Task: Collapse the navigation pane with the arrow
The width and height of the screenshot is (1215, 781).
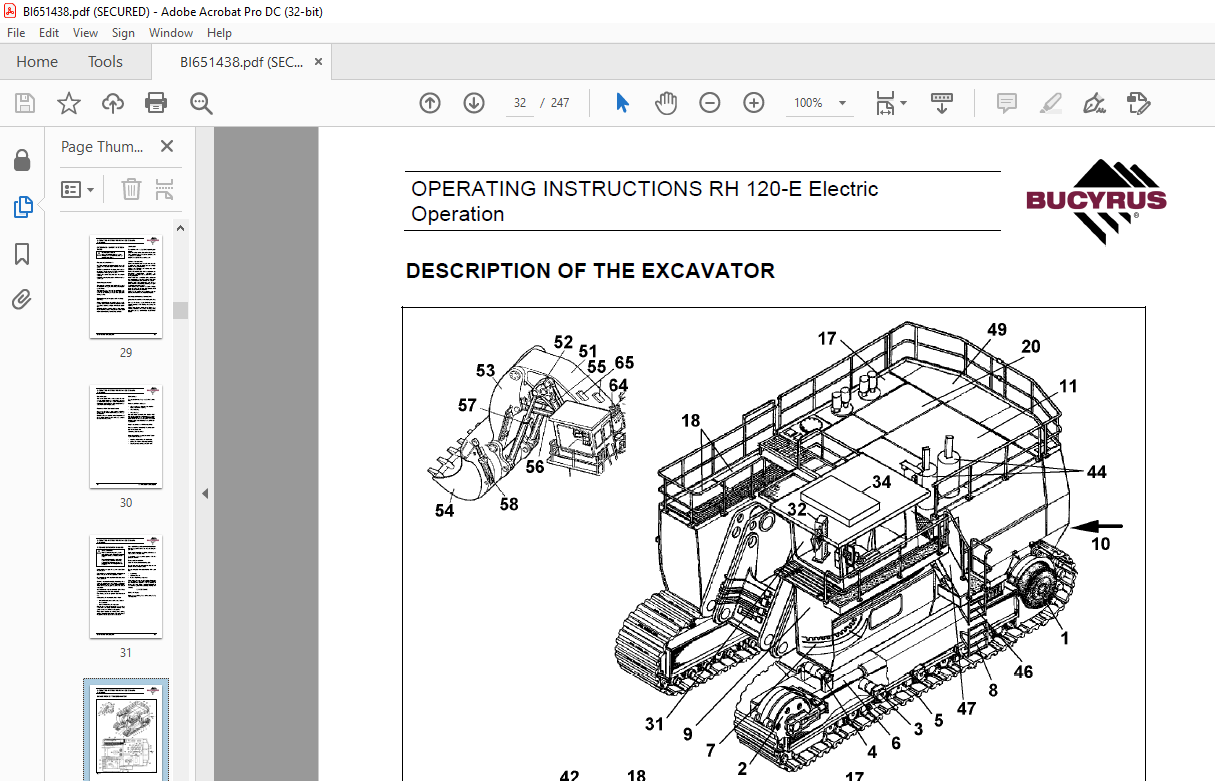Action: (205, 493)
